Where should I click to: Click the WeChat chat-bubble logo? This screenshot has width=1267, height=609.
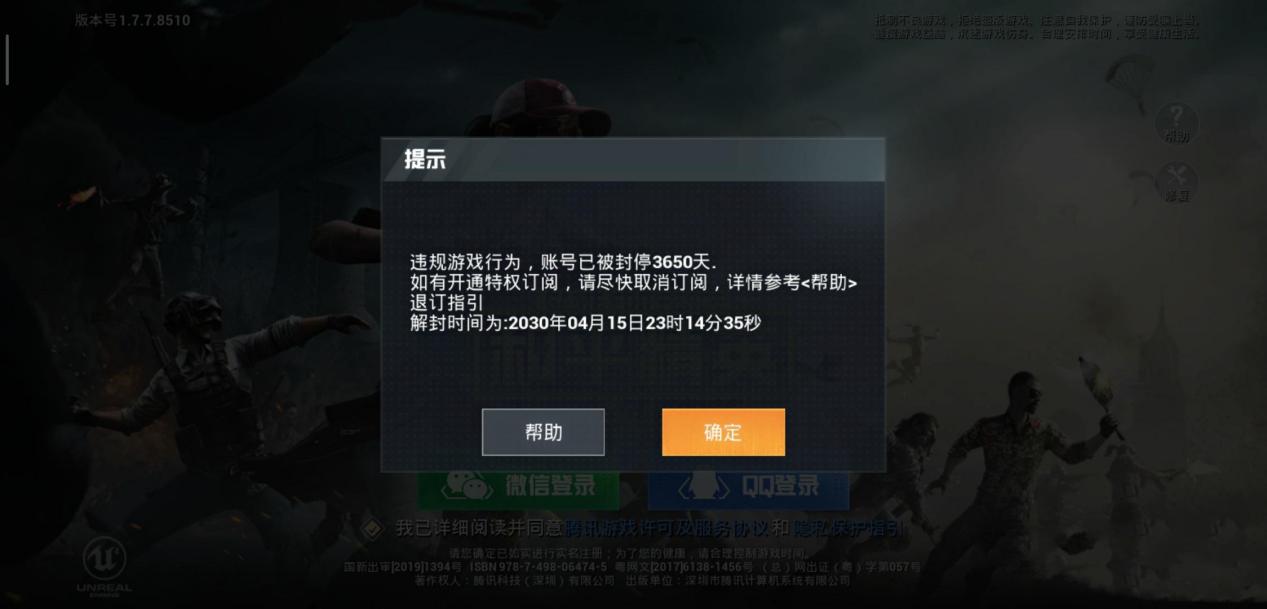[x=469, y=487]
